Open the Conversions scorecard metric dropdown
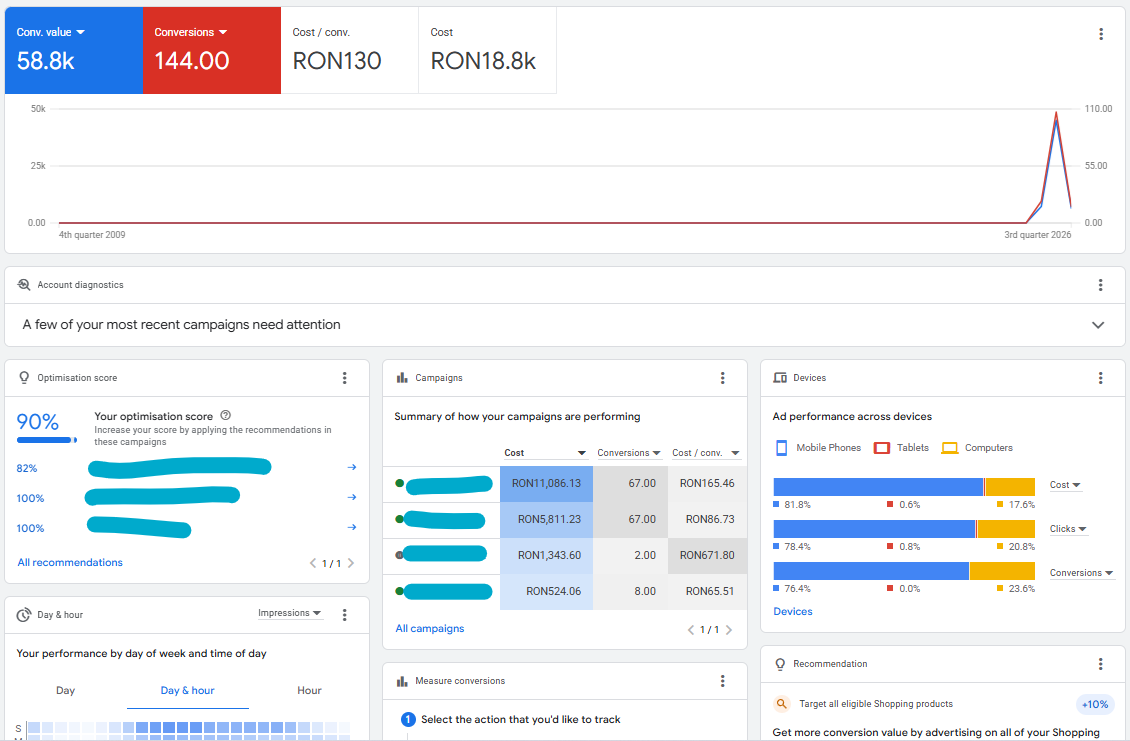This screenshot has height=741, width=1130. [191, 32]
